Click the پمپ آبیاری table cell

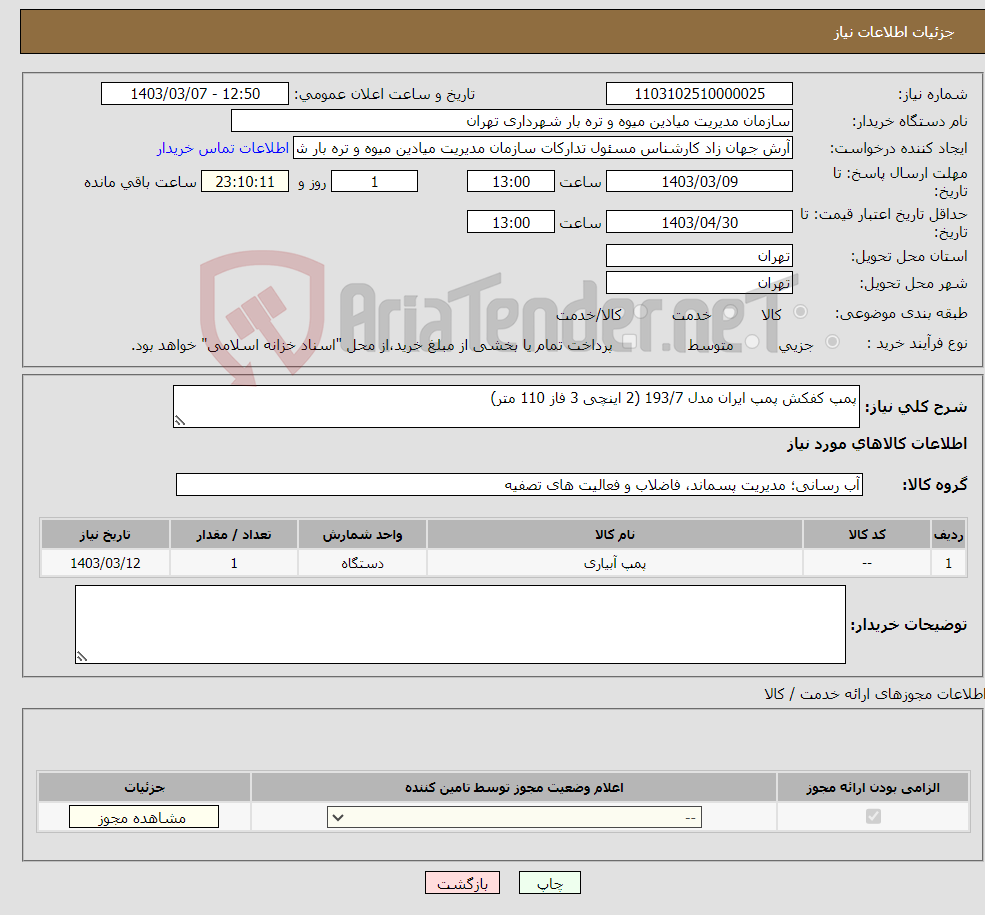[615, 563]
